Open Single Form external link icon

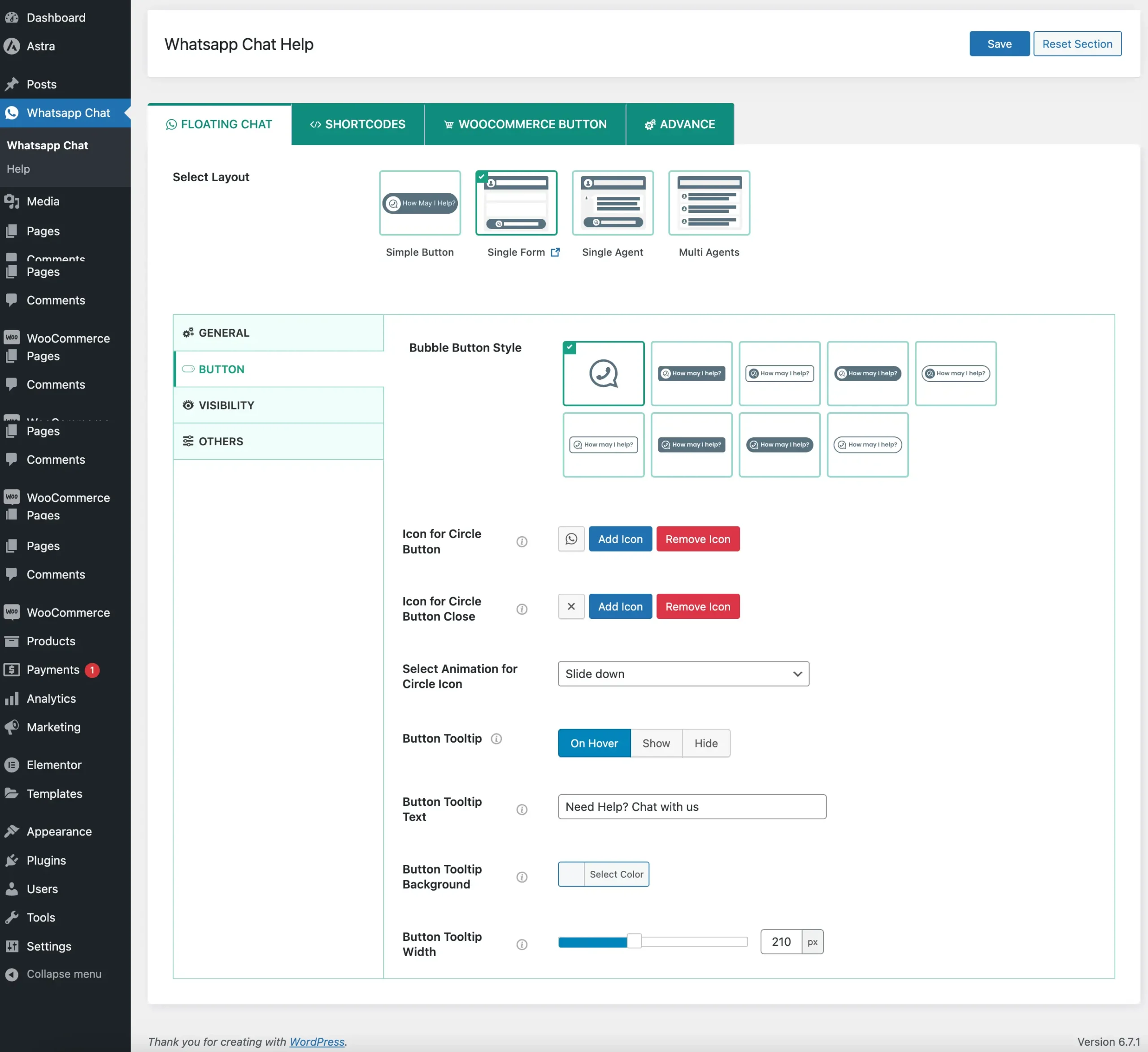(555, 252)
